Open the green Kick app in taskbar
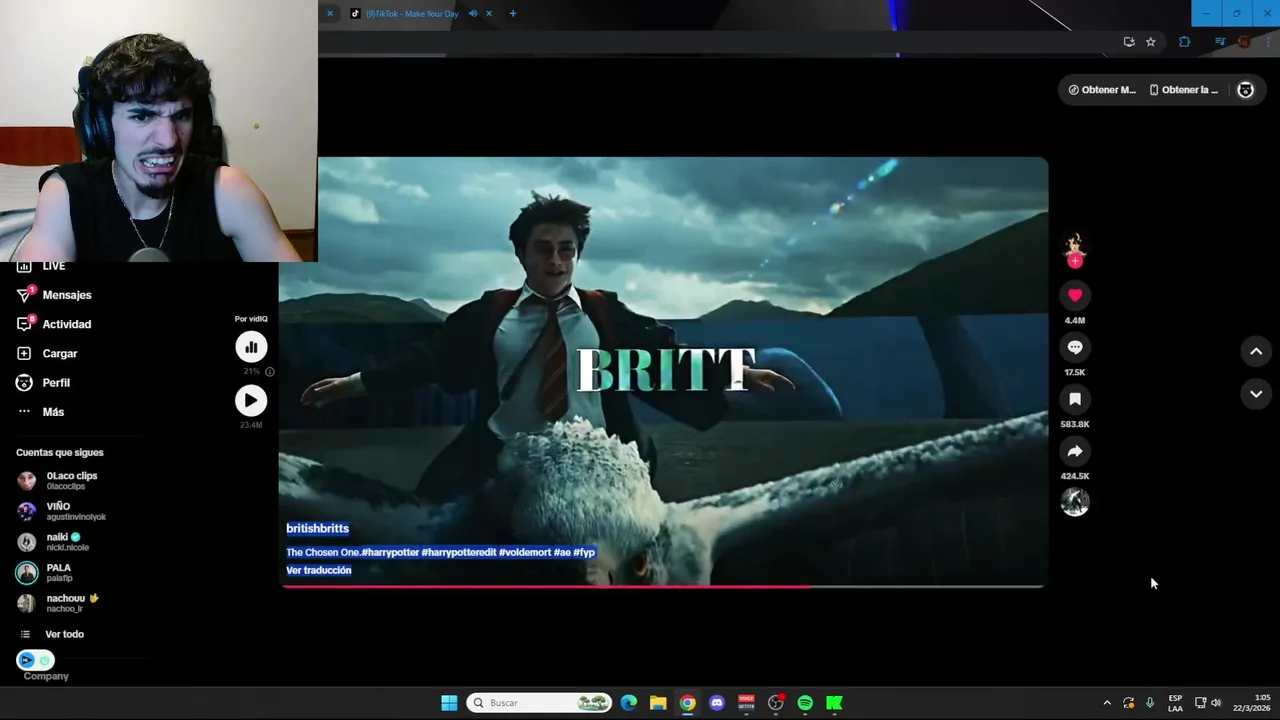 click(x=834, y=703)
